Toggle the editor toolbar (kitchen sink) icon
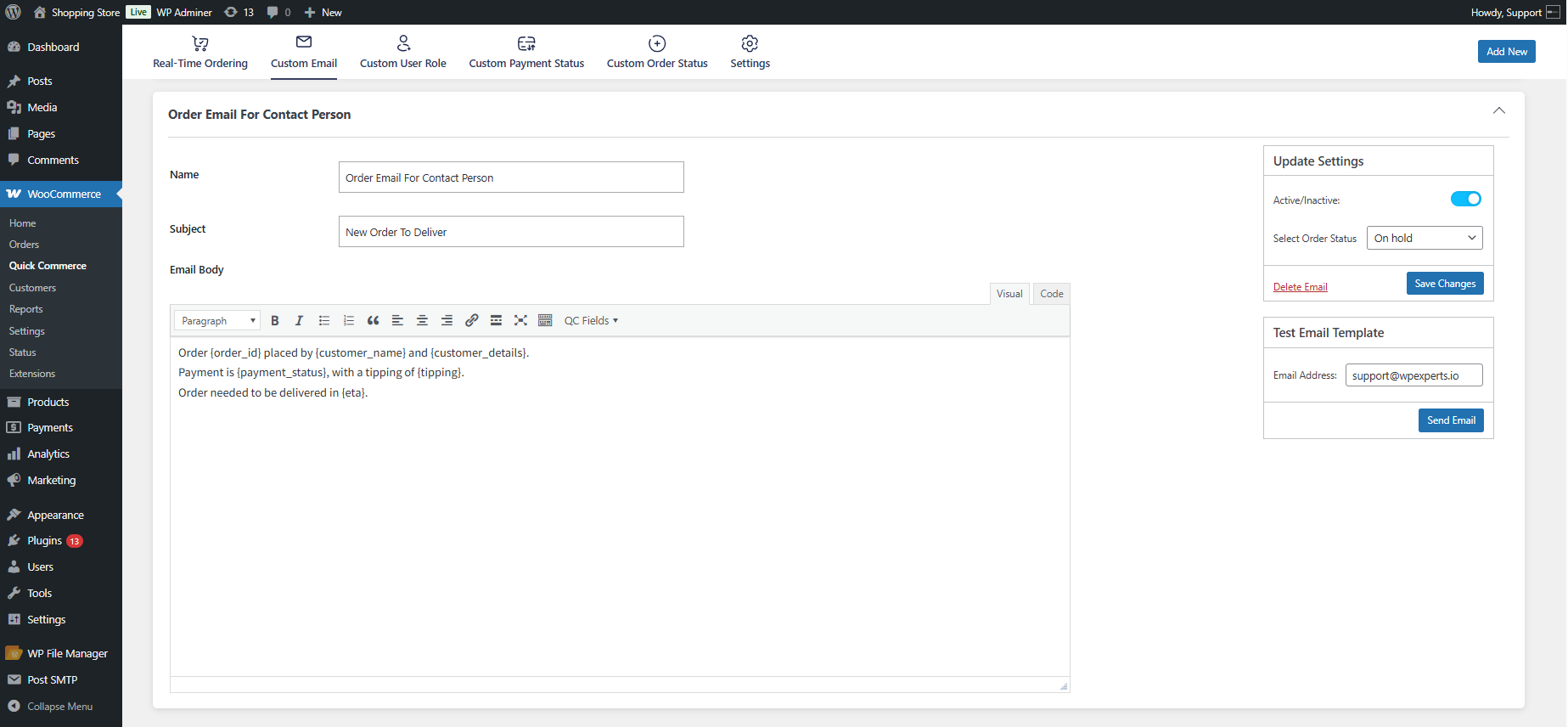Screen dimensions: 1568x727 pos(545,321)
